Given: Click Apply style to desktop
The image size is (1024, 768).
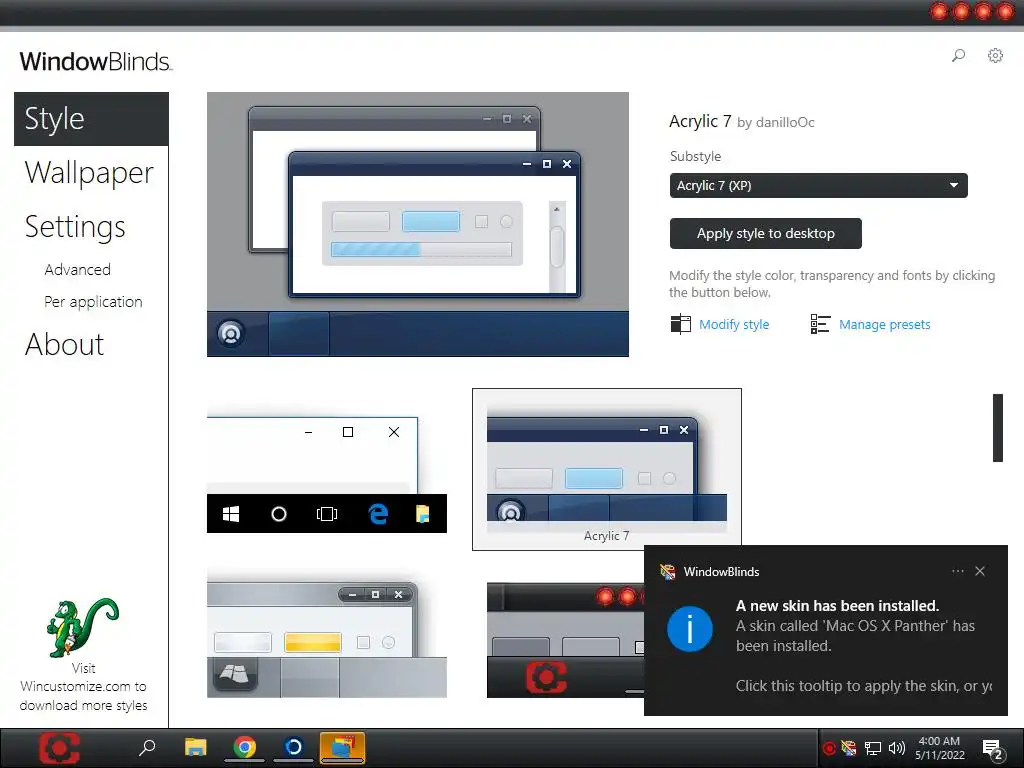Looking at the screenshot, I should point(765,233).
